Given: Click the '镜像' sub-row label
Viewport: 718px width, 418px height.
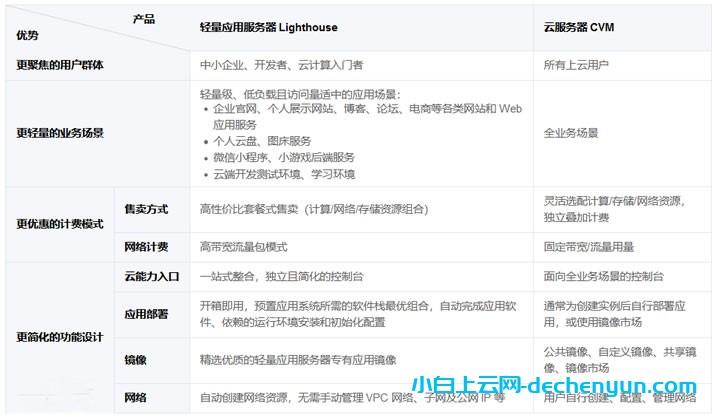Looking at the screenshot, I should pos(136,360).
